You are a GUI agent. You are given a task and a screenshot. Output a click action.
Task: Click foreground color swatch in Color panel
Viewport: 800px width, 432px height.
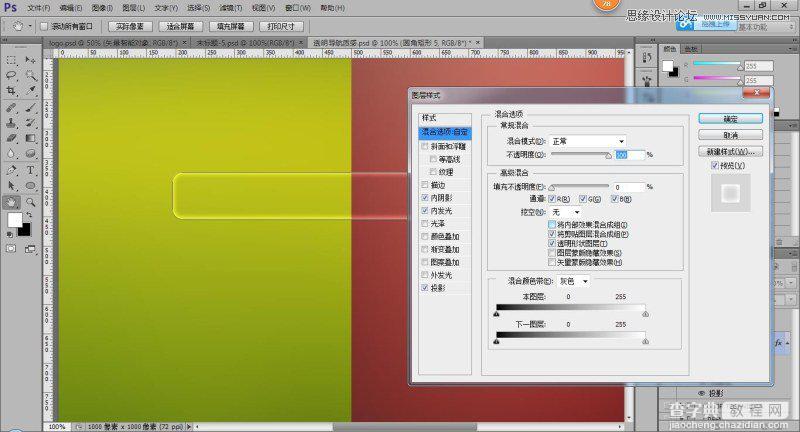(x=667, y=66)
